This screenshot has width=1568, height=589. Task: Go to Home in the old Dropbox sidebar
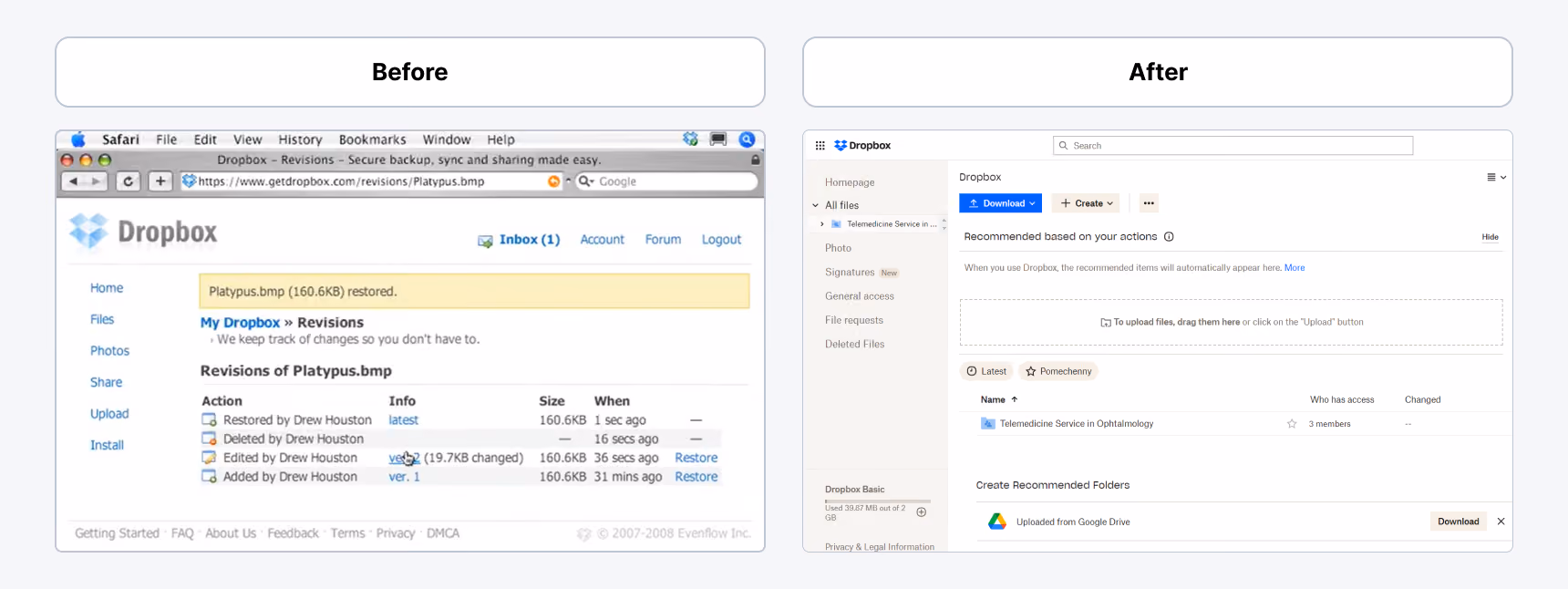[107, 288]
